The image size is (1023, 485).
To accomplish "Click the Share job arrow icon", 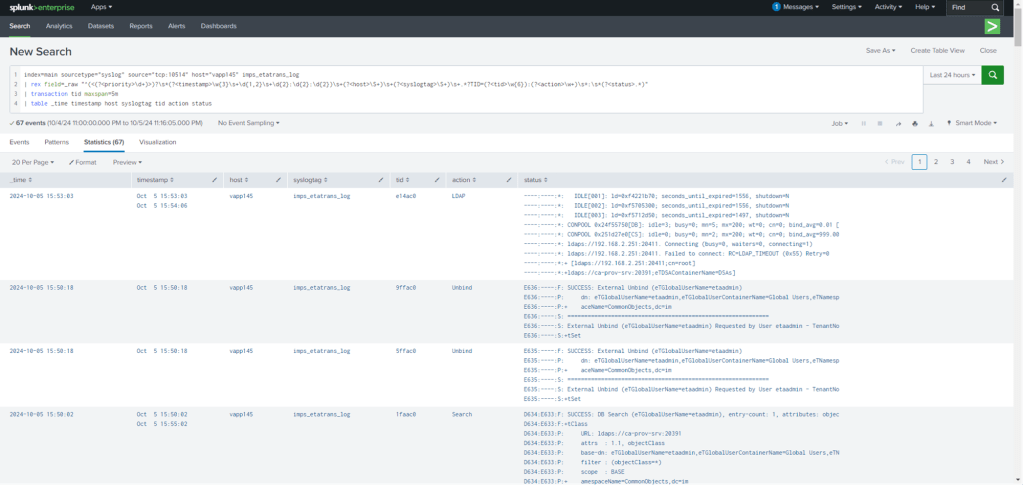I will (x=897, y=123).
